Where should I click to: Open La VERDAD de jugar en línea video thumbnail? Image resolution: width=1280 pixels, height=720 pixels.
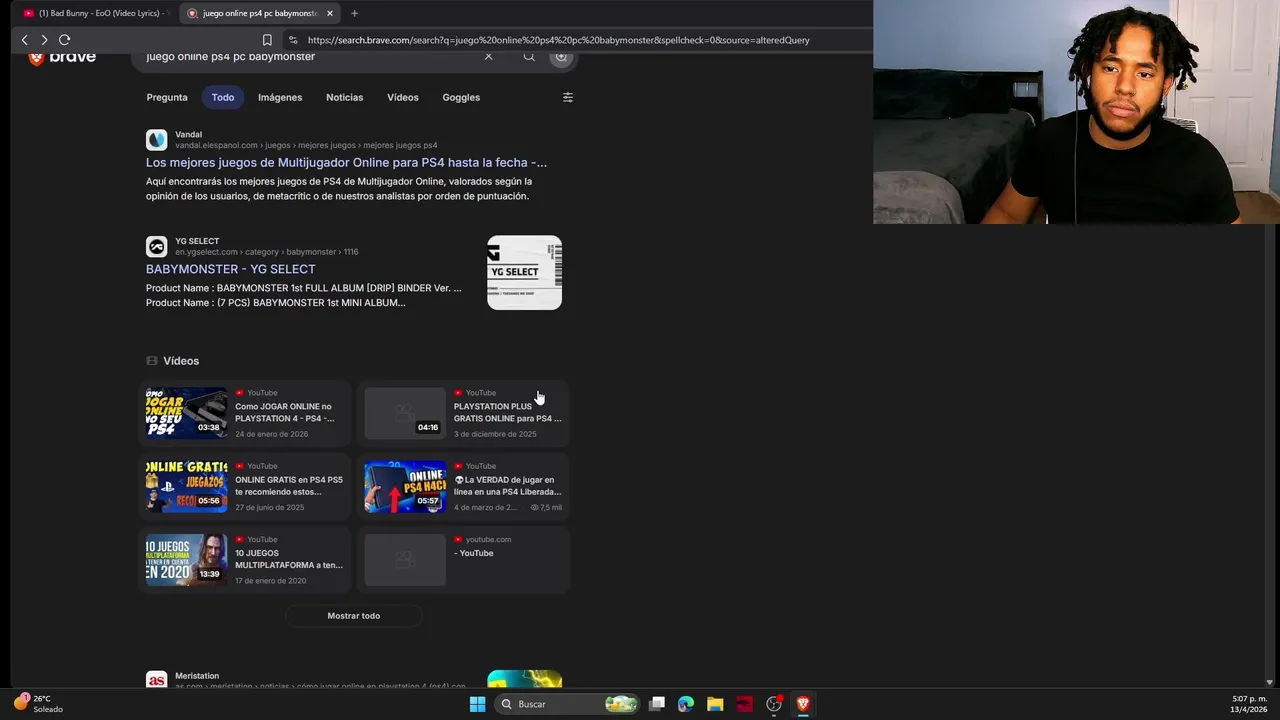coord(405,486)
